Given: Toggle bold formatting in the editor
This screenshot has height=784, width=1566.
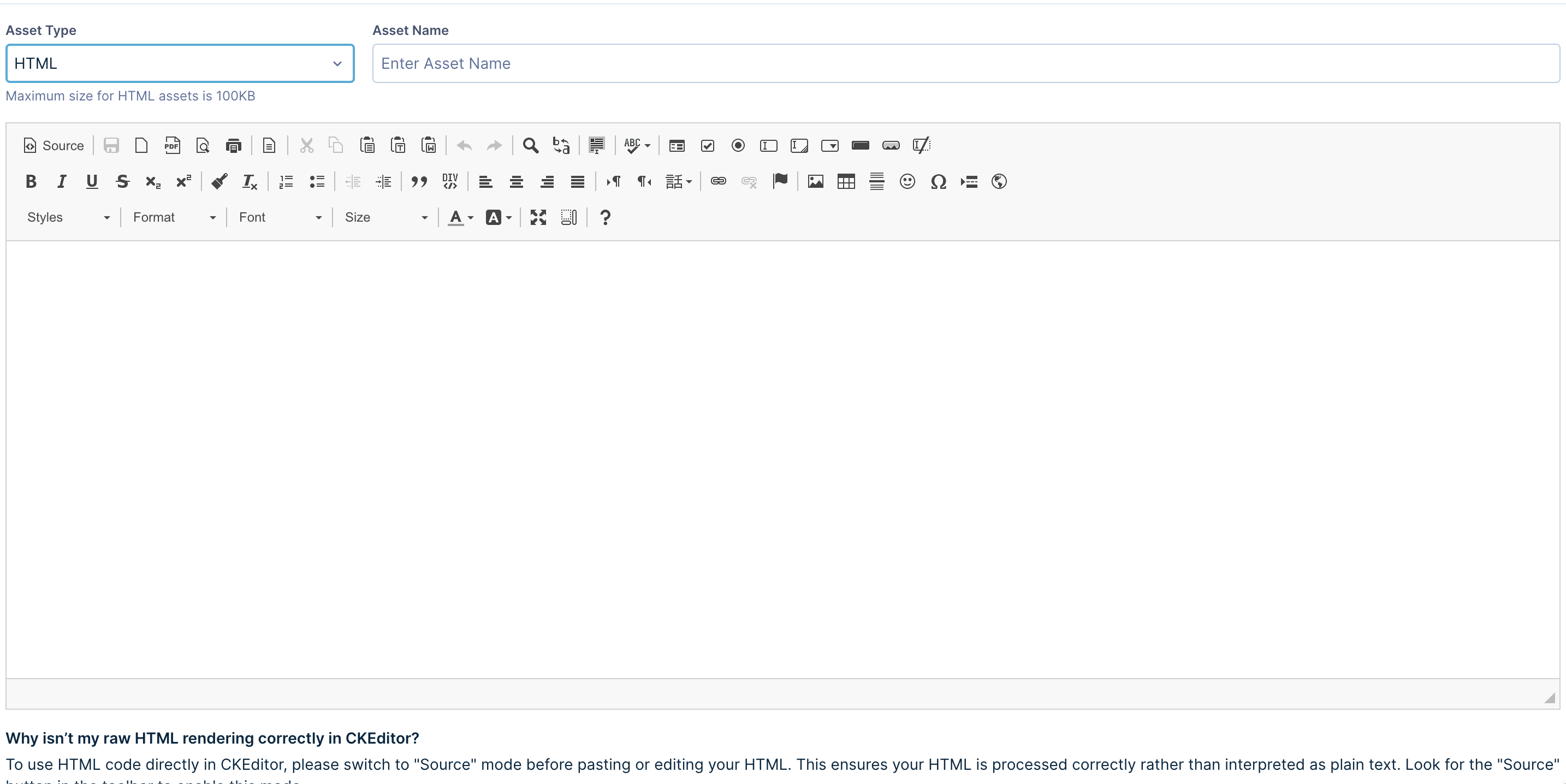Looking at the screenshot, I should (31, 181).
